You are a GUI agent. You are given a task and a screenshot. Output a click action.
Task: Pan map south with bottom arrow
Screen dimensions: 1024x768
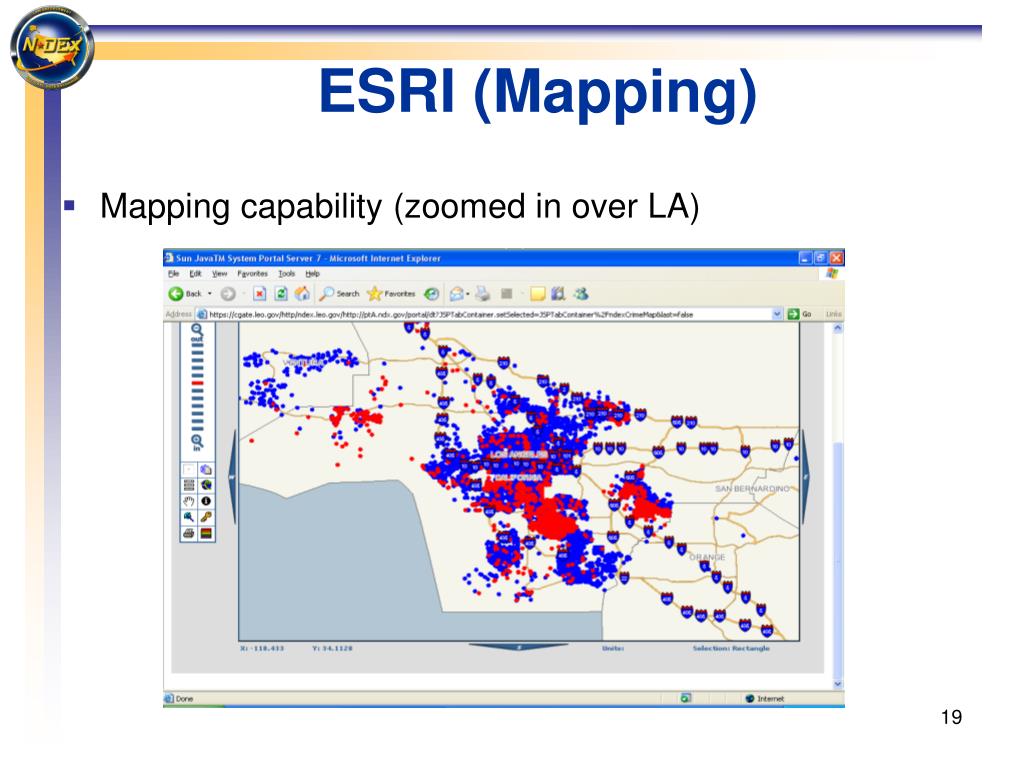click(x=519, y=647)
